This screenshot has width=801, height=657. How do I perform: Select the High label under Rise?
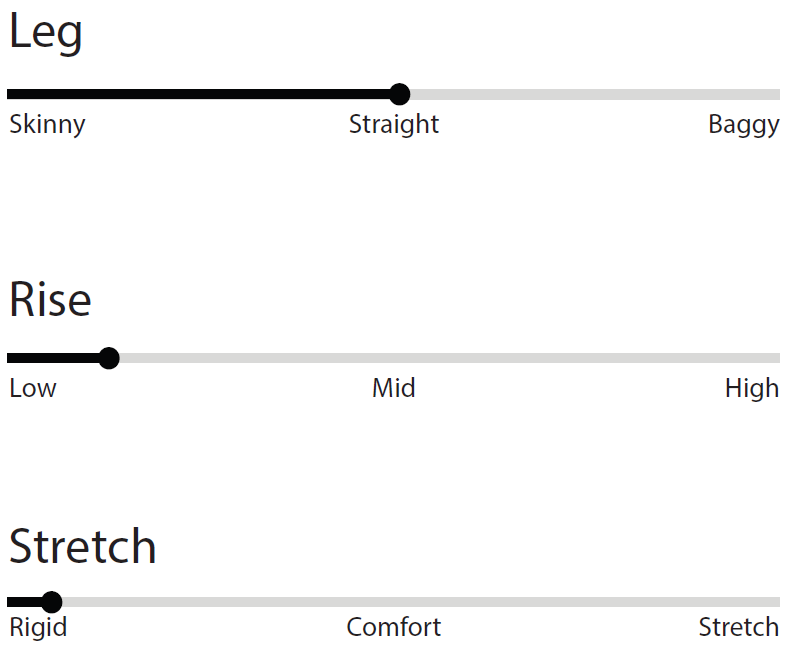[x=752, y=389]
